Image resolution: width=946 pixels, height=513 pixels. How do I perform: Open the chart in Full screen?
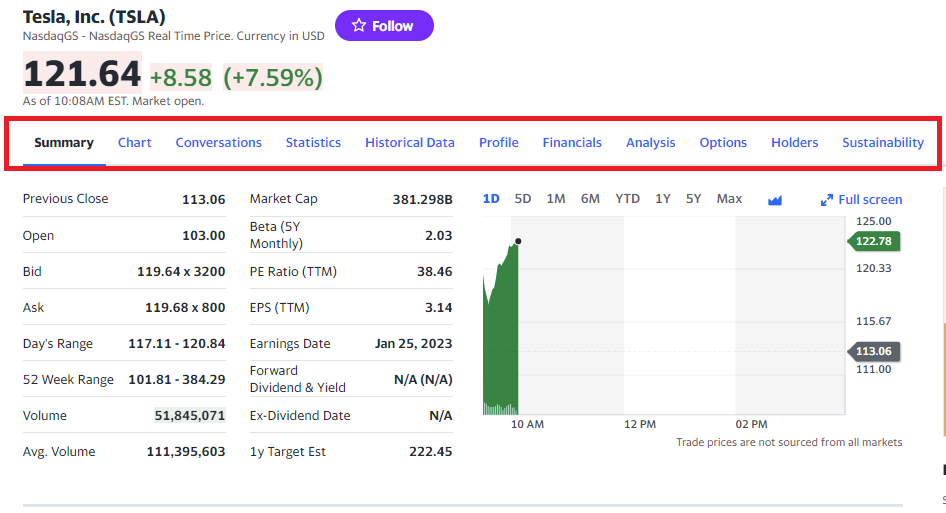(x=862, y=200)
